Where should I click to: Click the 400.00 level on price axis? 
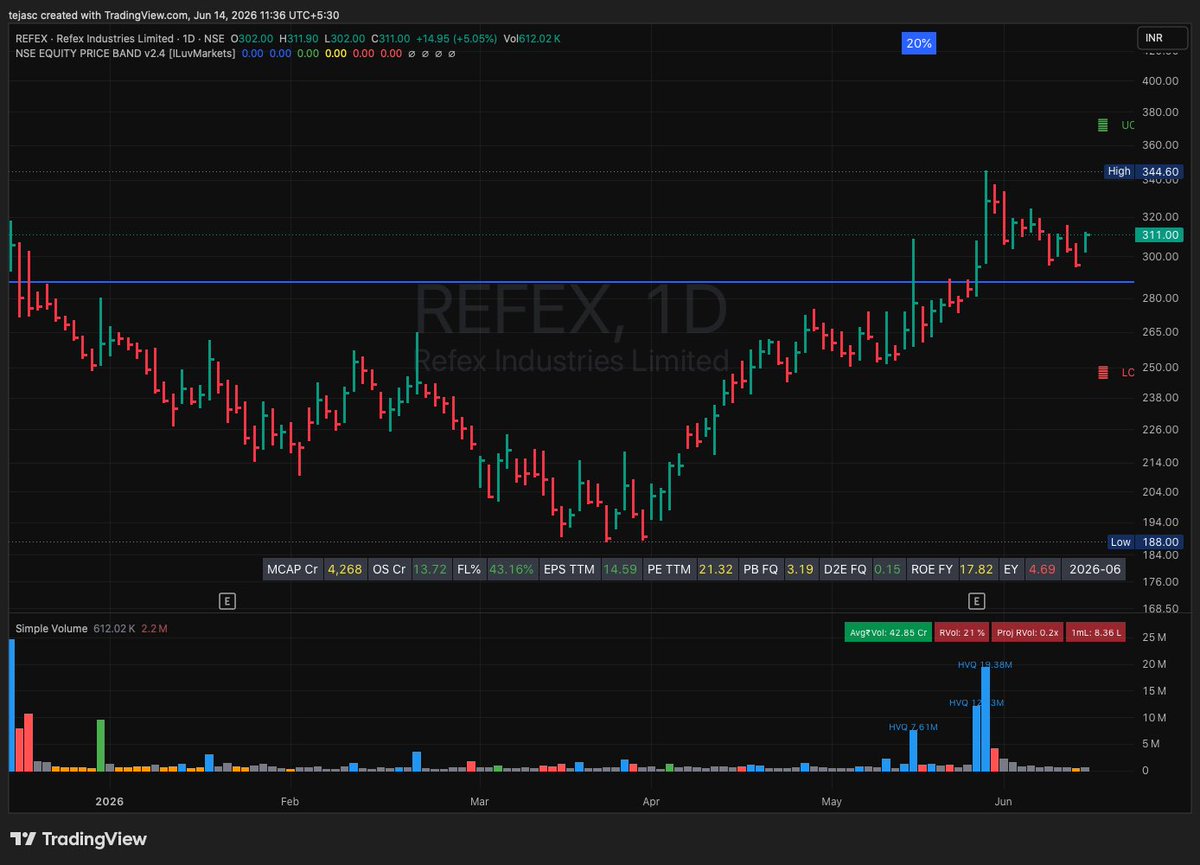click(1159, 81)
